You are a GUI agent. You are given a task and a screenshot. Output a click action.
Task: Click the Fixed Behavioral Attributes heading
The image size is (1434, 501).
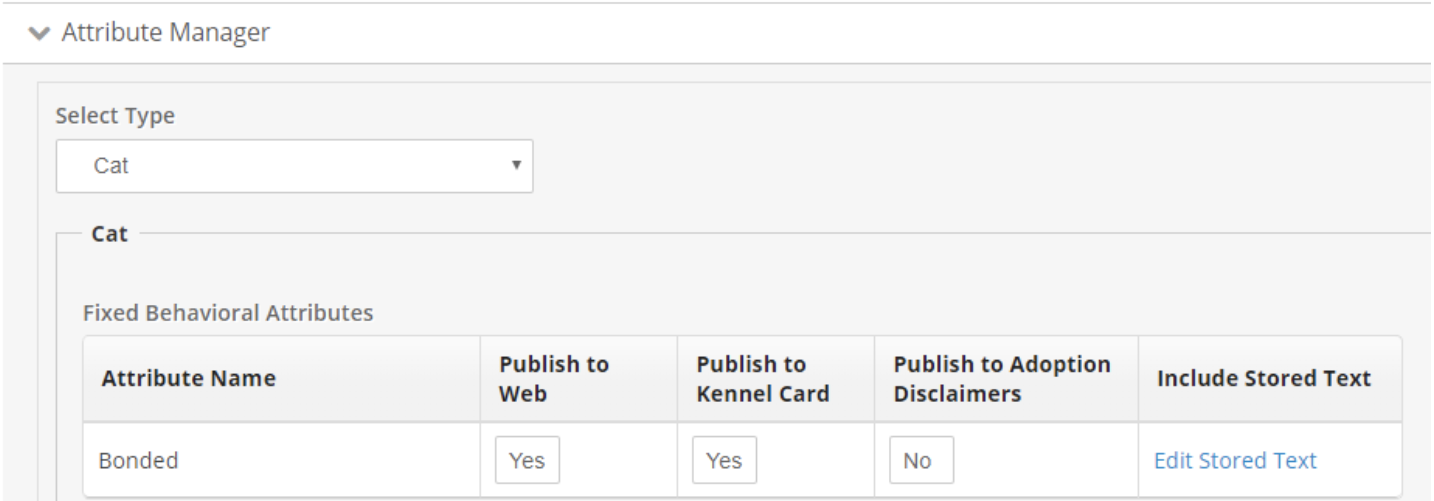[228, 313]
